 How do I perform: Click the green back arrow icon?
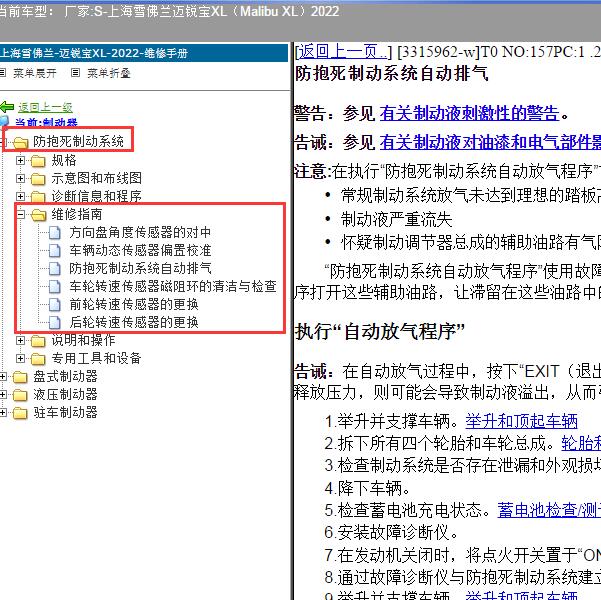click(x=7, y=107)
